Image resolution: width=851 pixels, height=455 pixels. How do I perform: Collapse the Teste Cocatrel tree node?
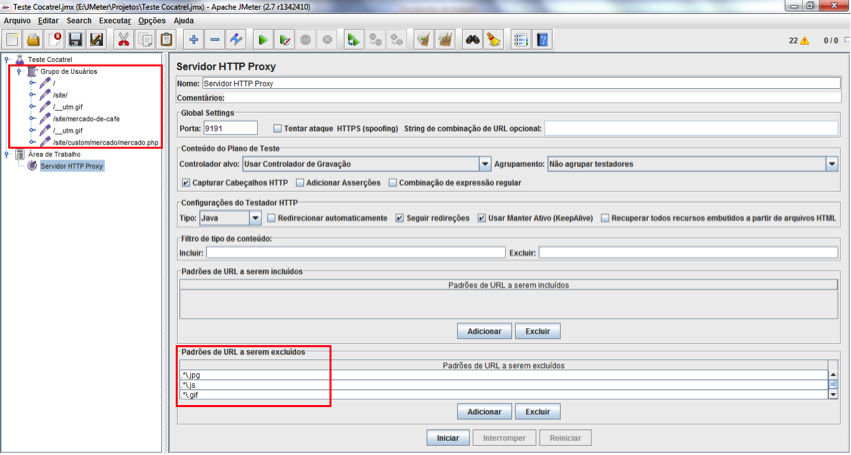pos(7,60)
